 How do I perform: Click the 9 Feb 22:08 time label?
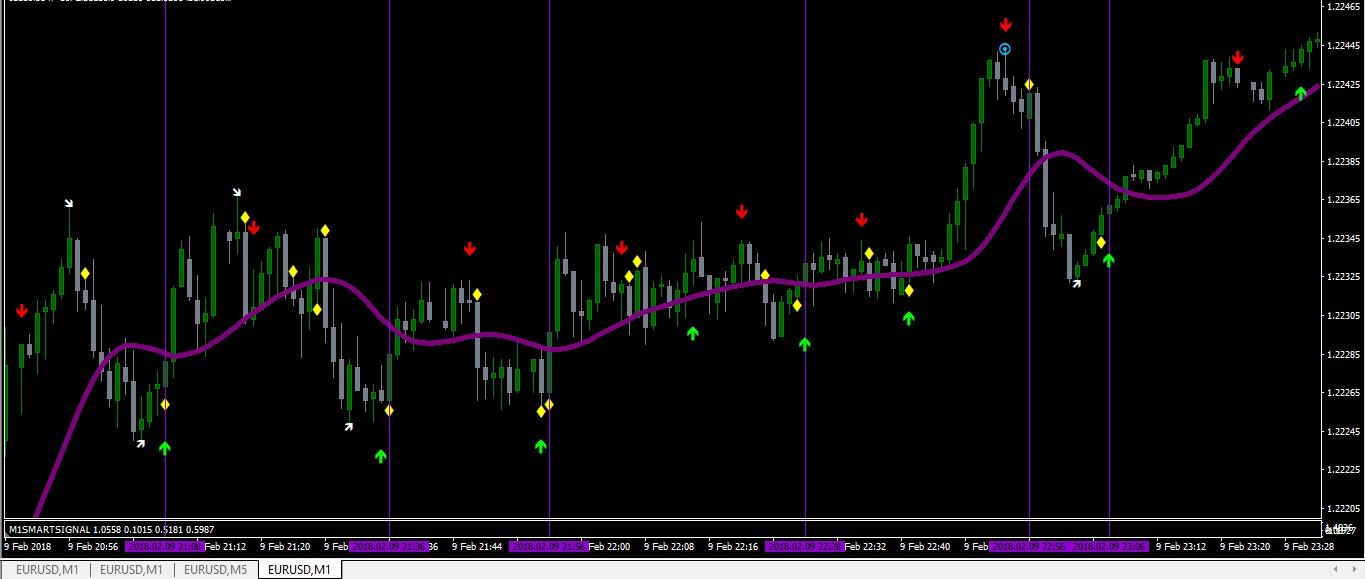point(670,547)
